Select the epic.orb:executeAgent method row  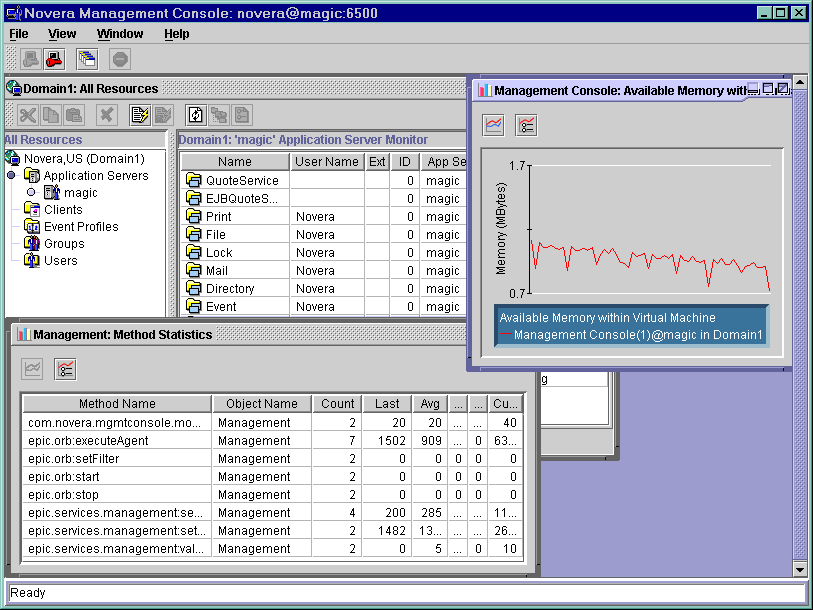coord(273,440)
